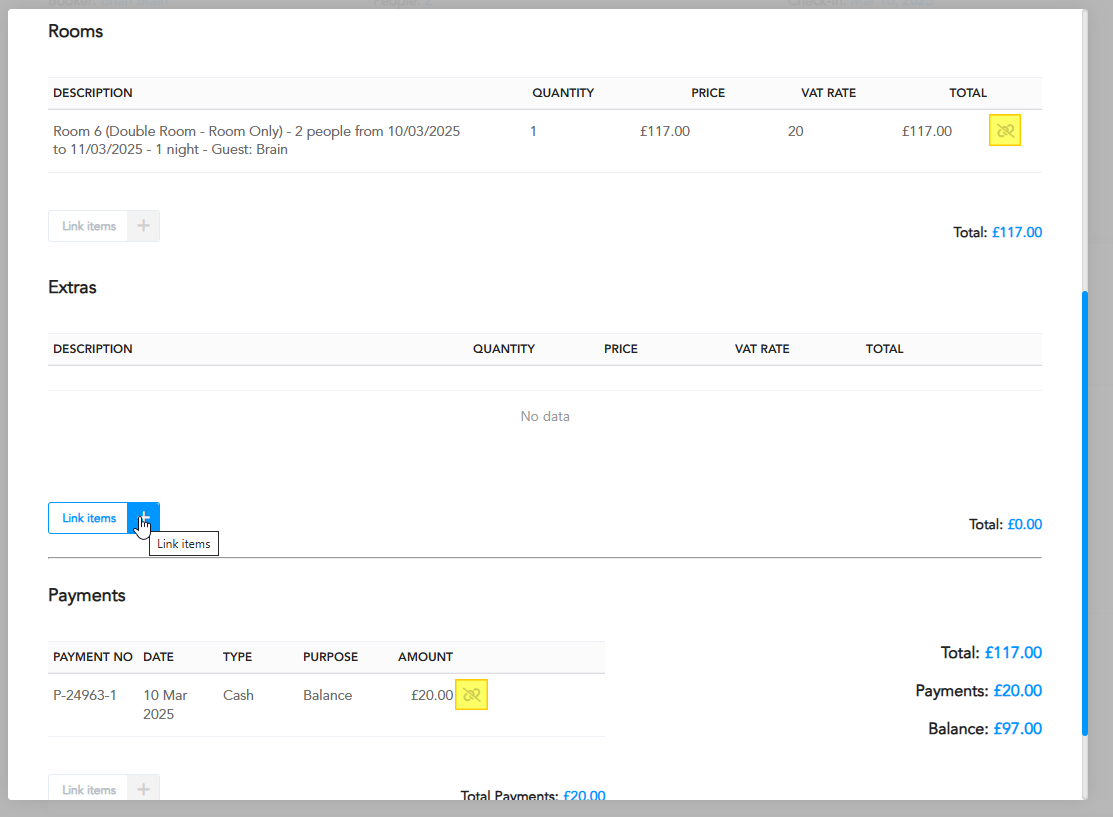The image size is (1113, 817).
Task: Click the summary Payments £20.00 value
Action: 1017,691
